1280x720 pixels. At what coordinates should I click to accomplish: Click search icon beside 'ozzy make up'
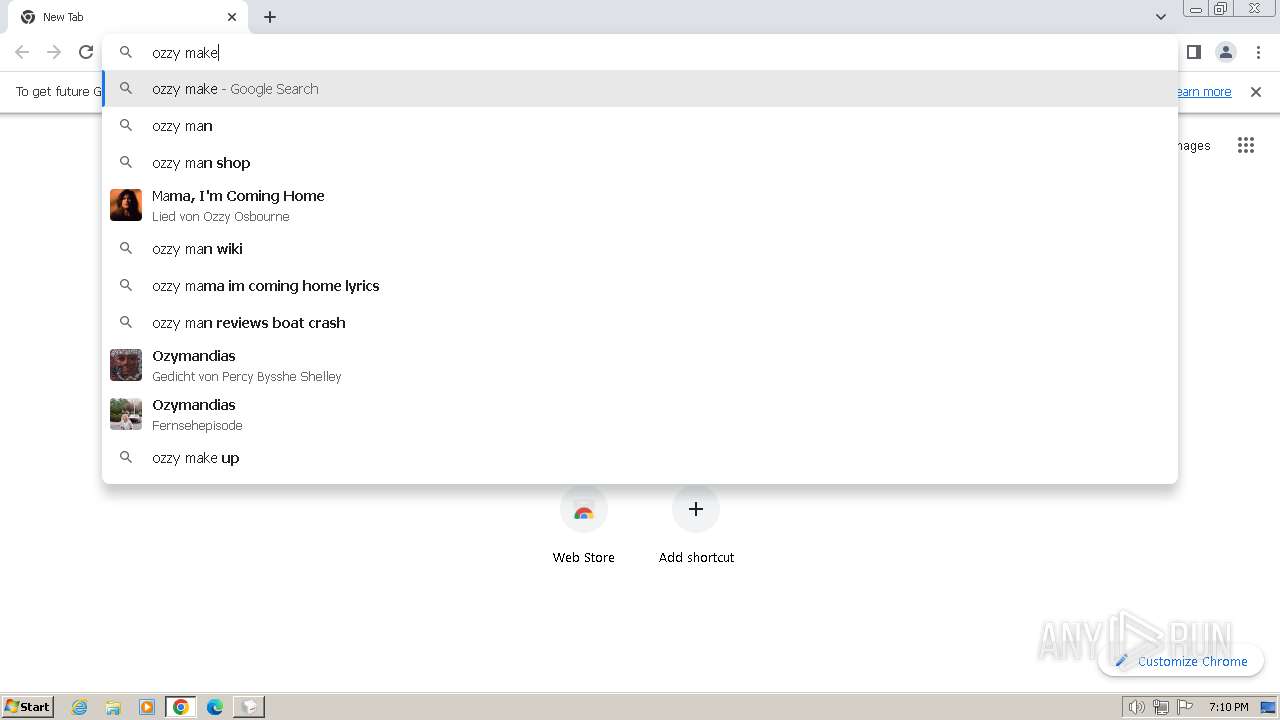click(x=126, y=458)
